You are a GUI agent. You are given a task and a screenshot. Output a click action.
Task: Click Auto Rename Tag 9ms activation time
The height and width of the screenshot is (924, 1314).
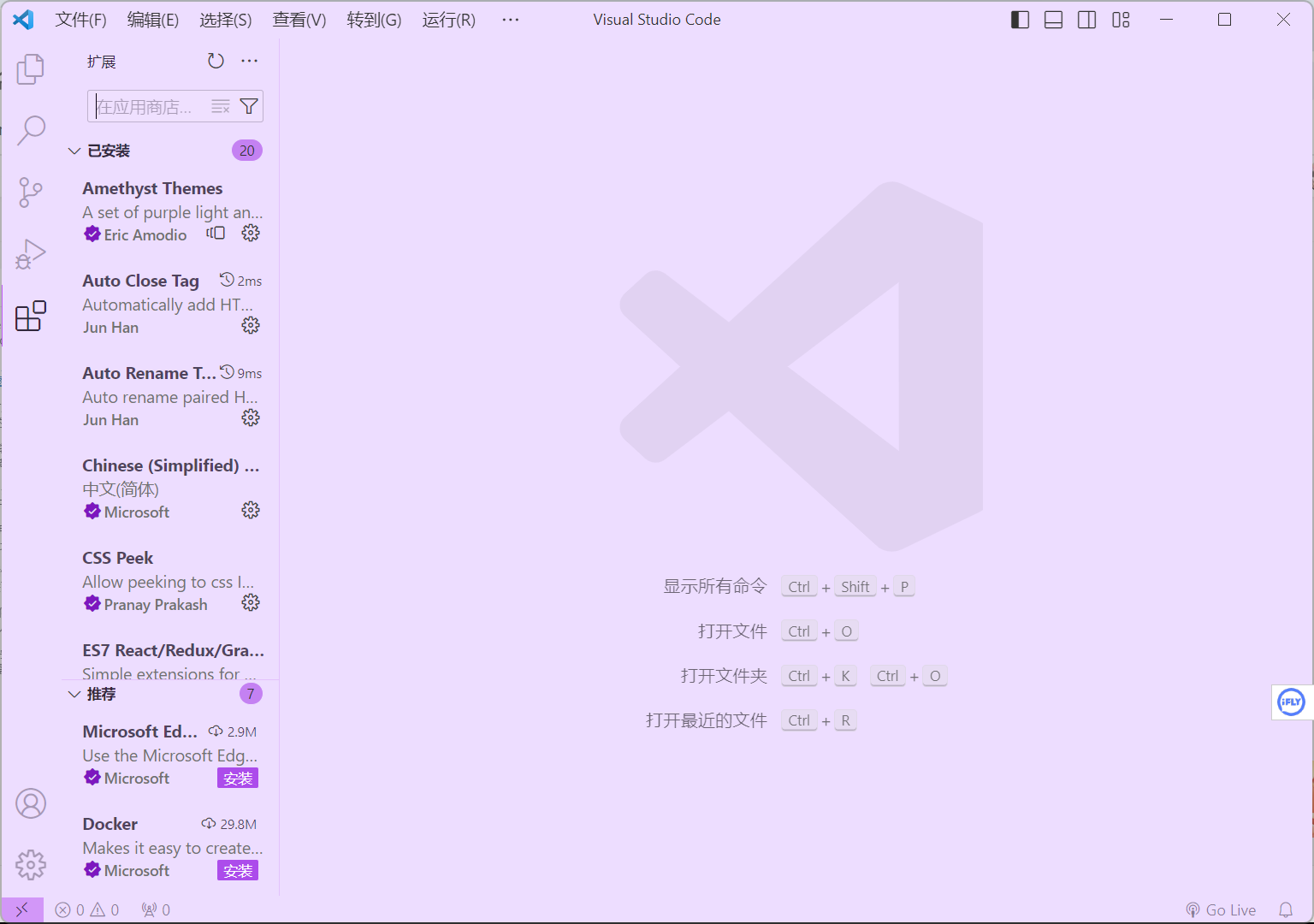[x=240, y=373]
